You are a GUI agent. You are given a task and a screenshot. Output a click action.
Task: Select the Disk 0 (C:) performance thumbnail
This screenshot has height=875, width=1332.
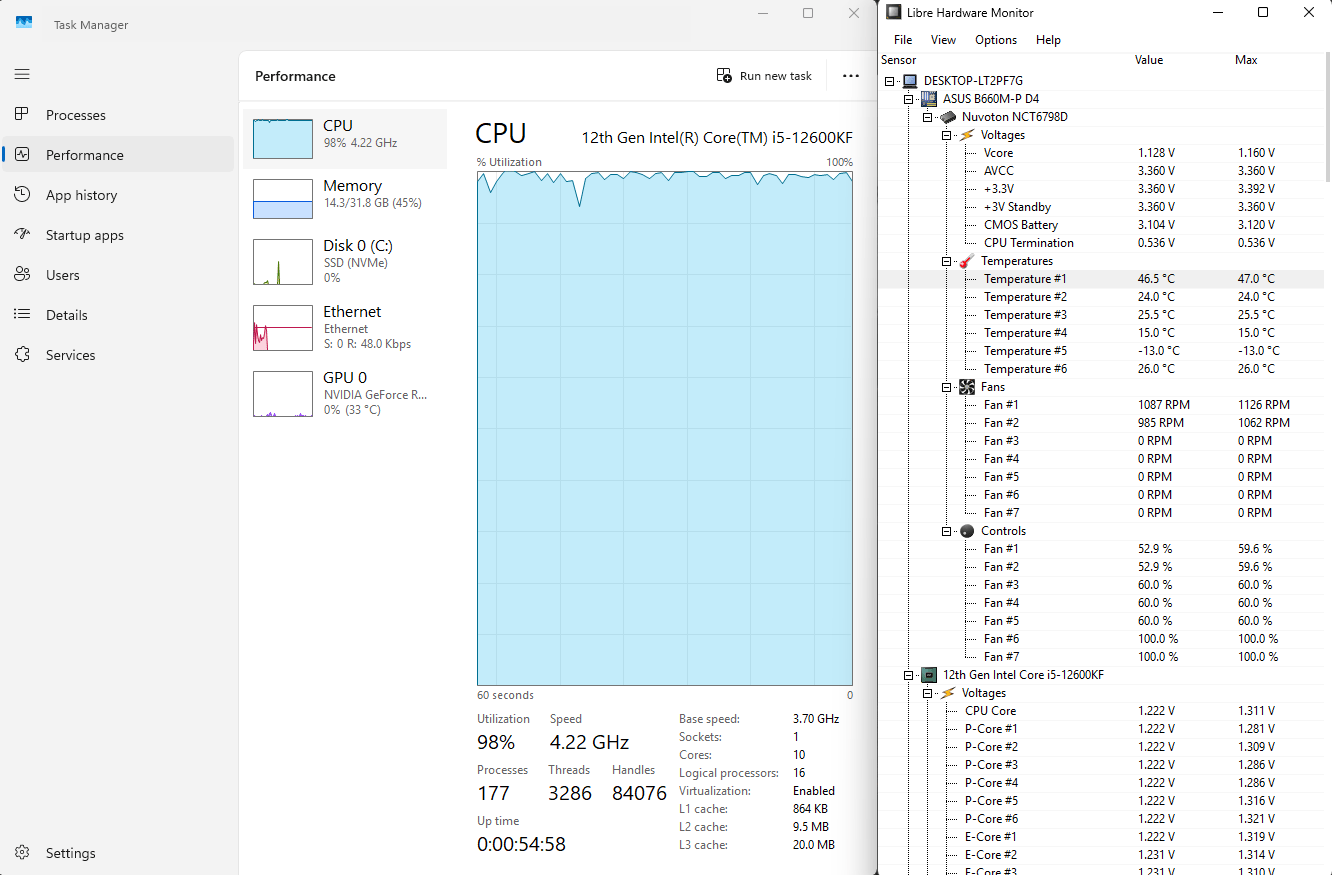pos(283,261)
